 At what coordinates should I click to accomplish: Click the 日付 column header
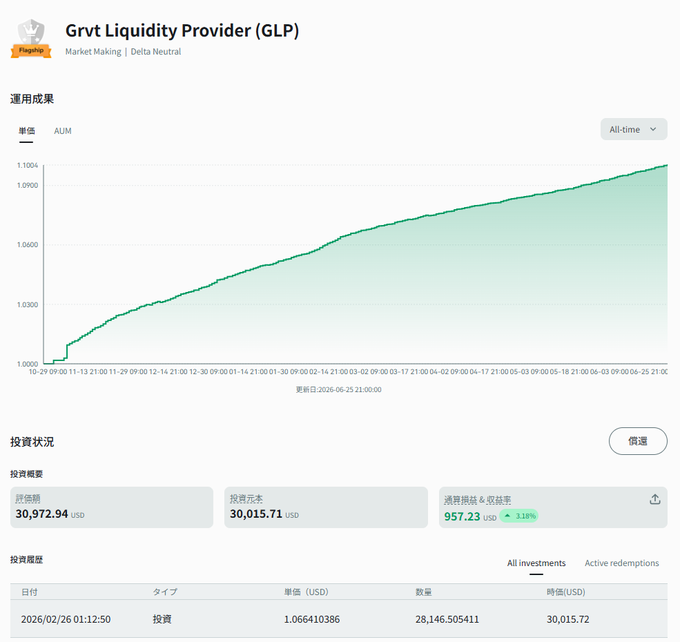point(29,592)
